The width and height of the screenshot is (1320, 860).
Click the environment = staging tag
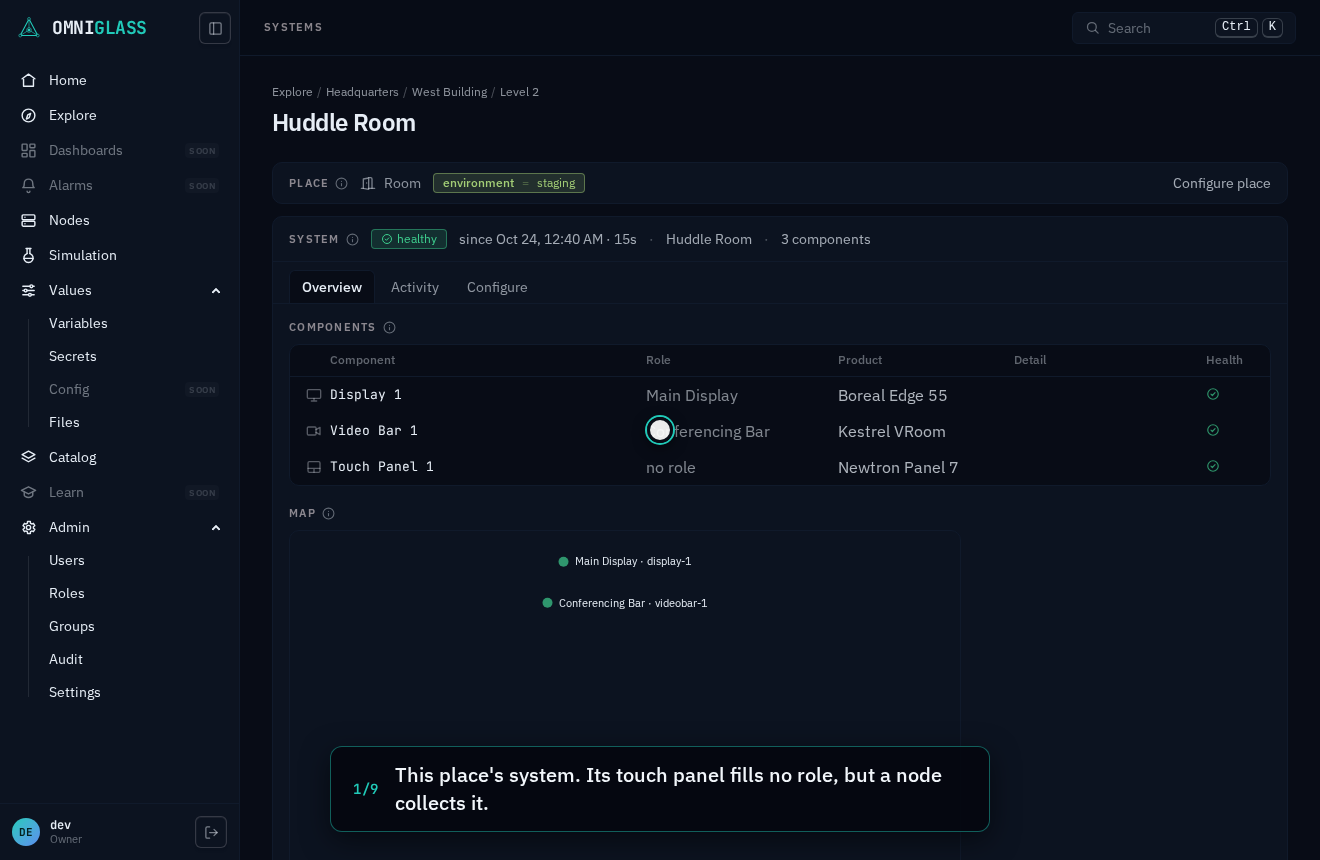coord(509,183)
